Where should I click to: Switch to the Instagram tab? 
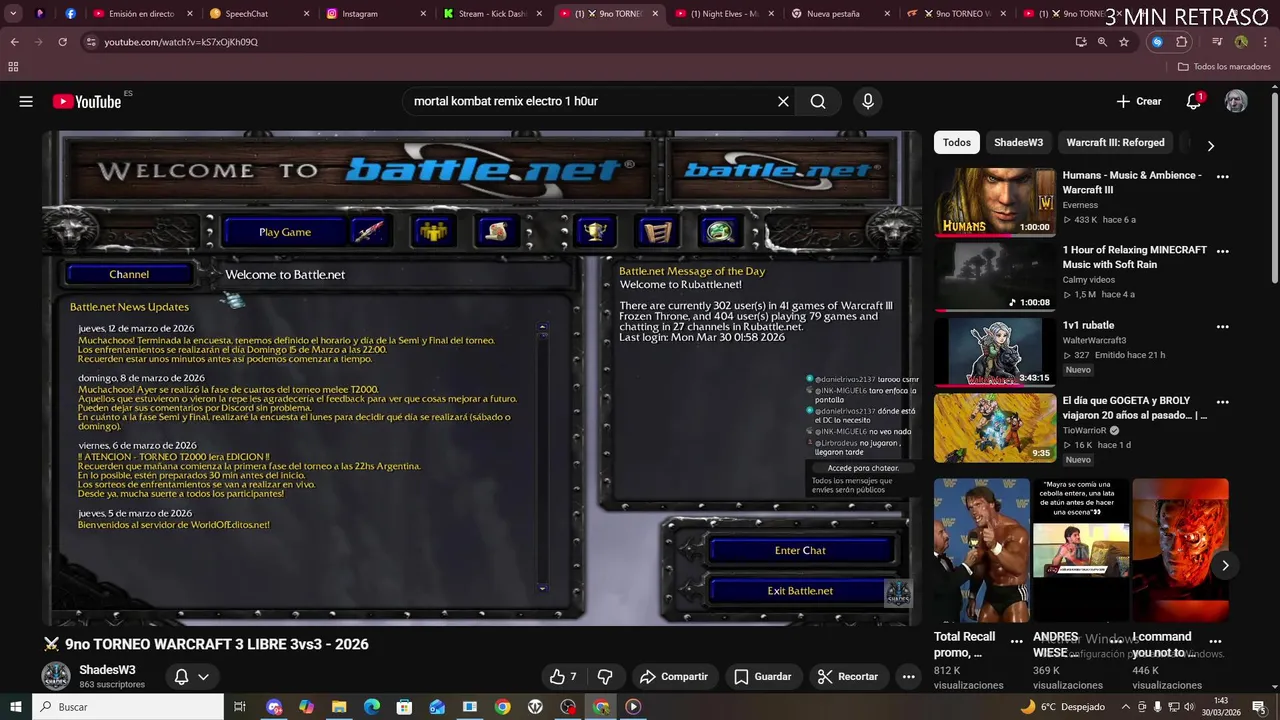[373, 14]
